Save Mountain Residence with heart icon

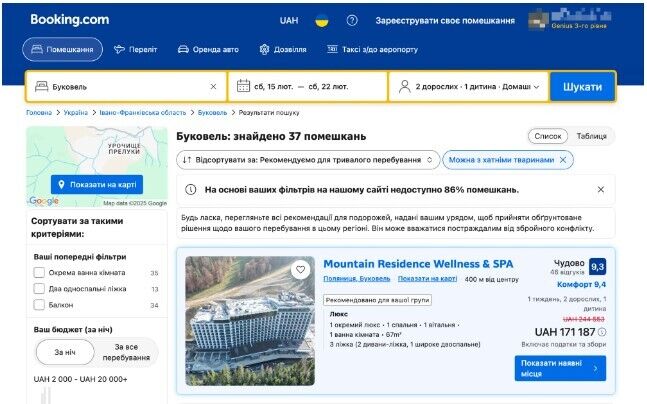tap(300, 269)
